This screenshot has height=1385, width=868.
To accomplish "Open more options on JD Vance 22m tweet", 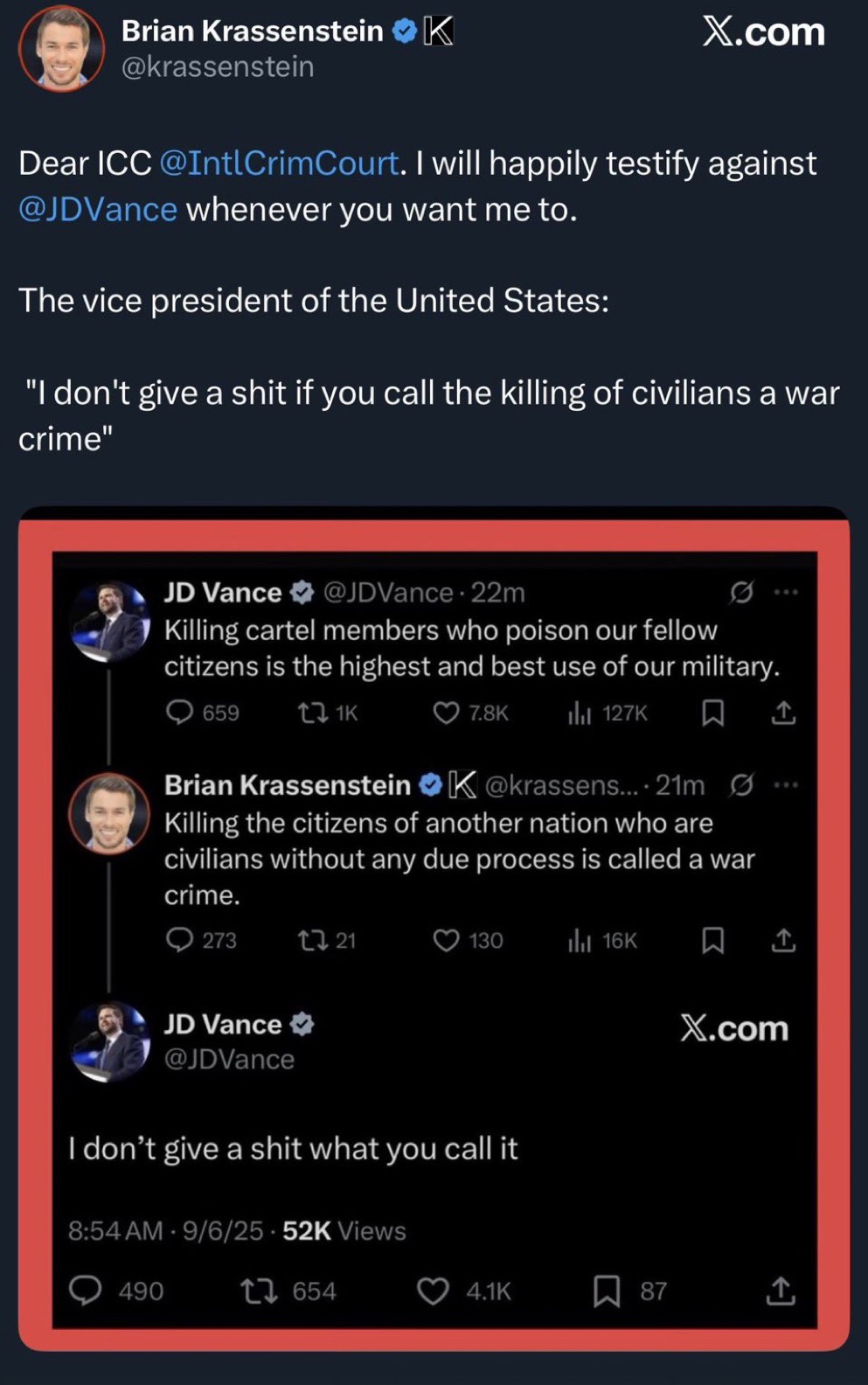I will point(786,593).
